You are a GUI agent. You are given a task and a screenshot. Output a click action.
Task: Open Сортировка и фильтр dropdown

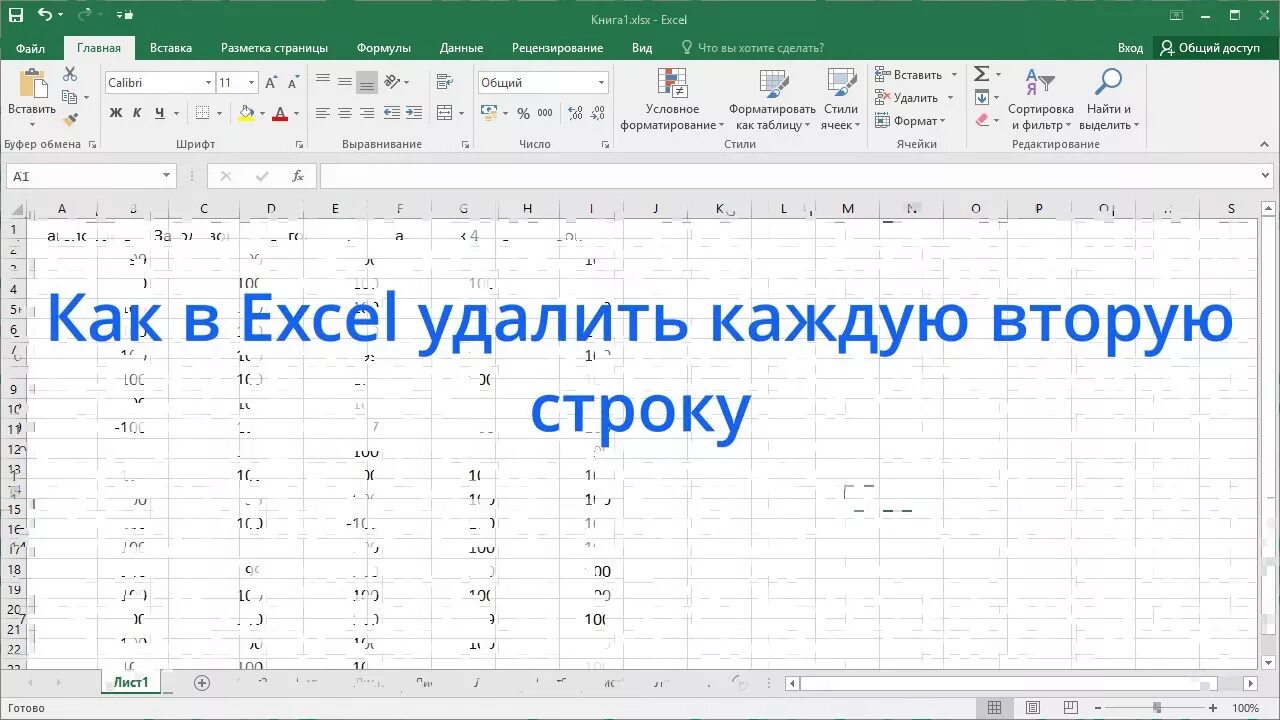1040,99
